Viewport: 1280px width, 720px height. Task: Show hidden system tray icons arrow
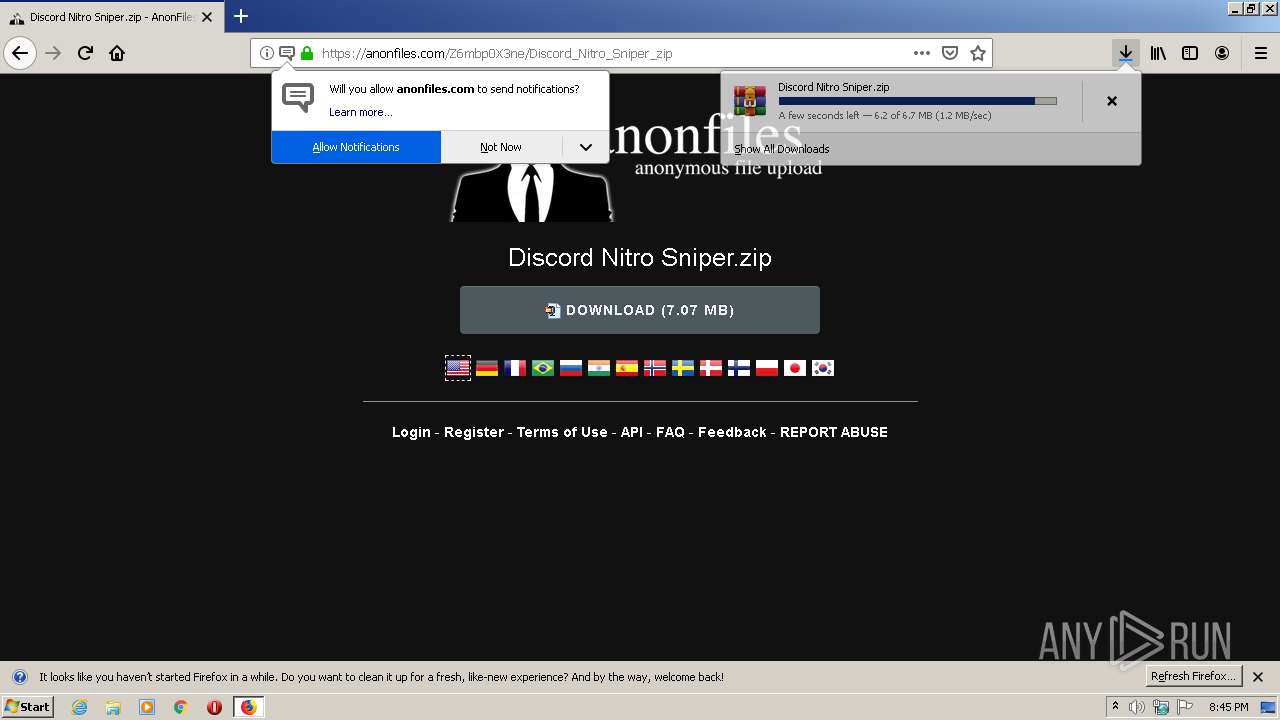pyautogui.click(x=1115, y=707)
